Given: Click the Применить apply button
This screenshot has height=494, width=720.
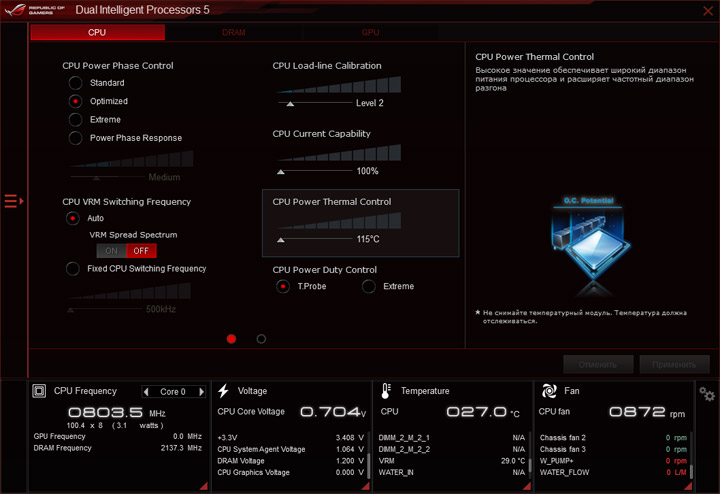Looking at the screenshot, I should (x=674, y=365).
